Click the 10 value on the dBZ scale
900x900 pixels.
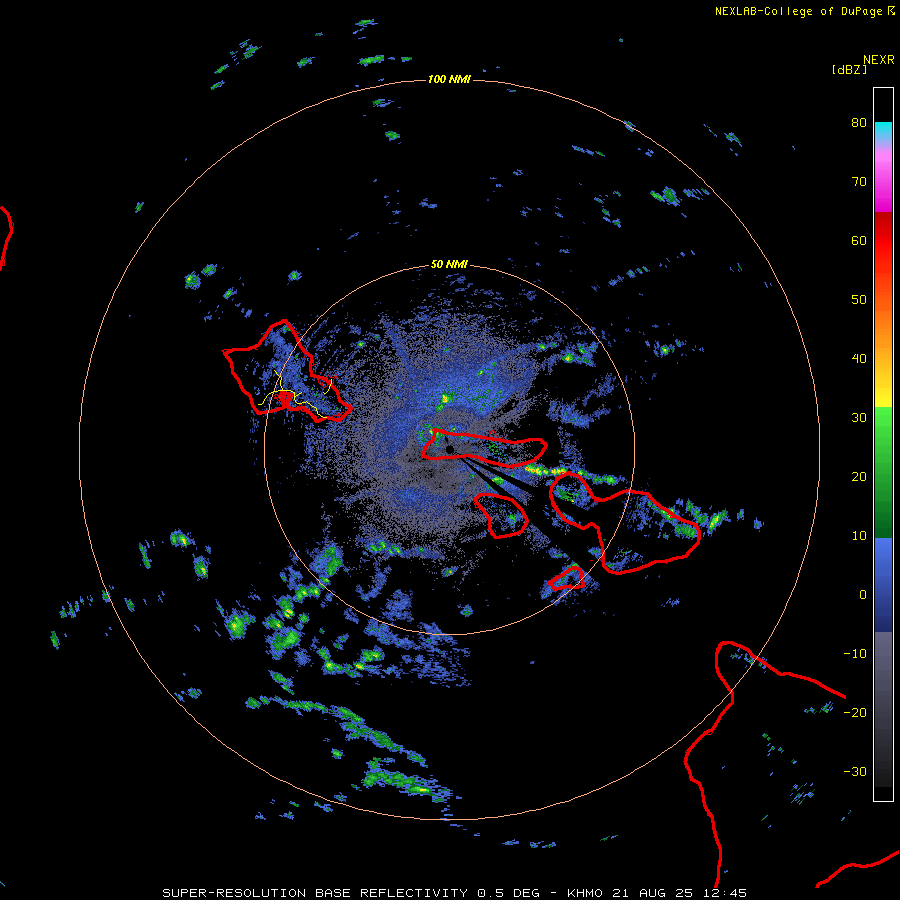[x=859, y=536]
